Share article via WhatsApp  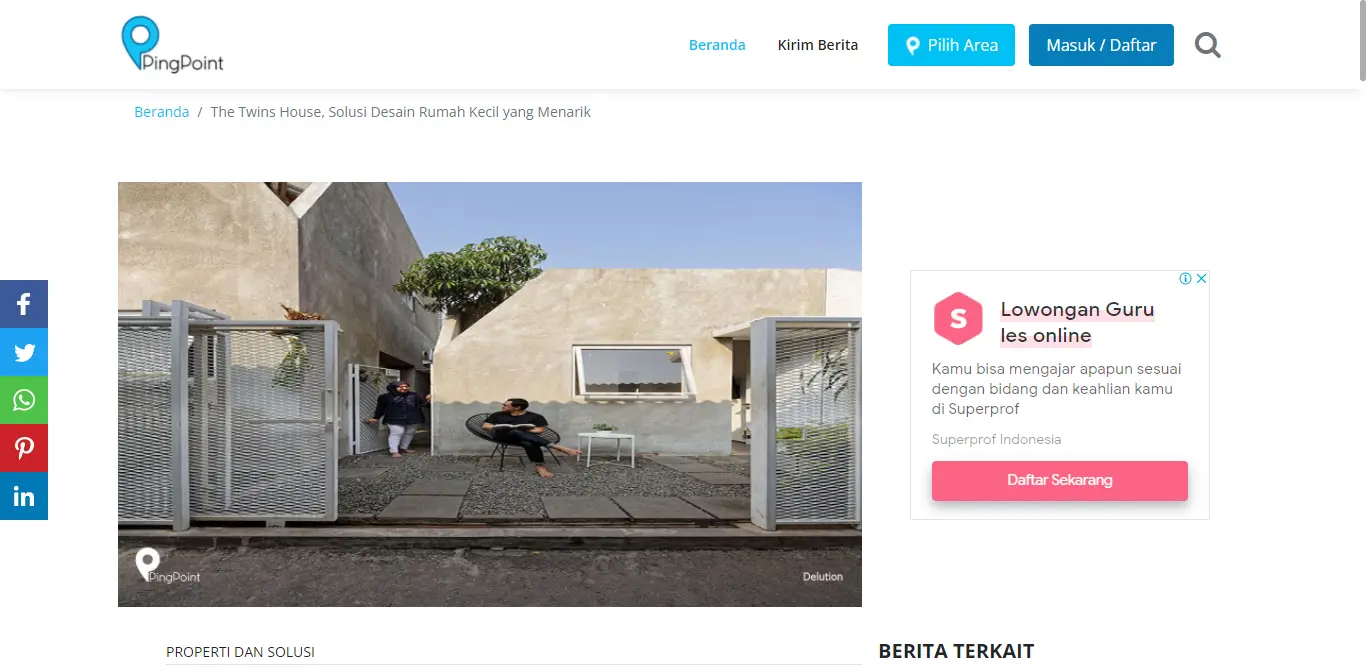[24, 400]
